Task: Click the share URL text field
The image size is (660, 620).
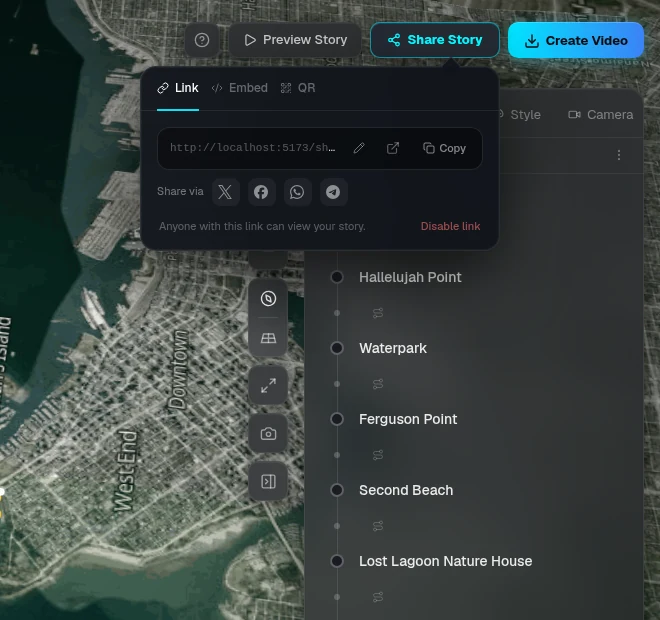Action: click(x=253, y=148)
